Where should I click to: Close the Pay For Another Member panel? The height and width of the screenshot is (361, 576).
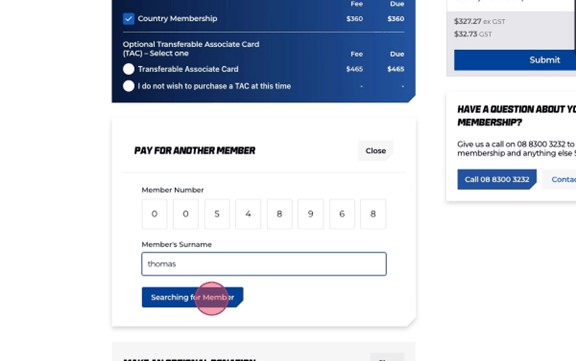375,151
